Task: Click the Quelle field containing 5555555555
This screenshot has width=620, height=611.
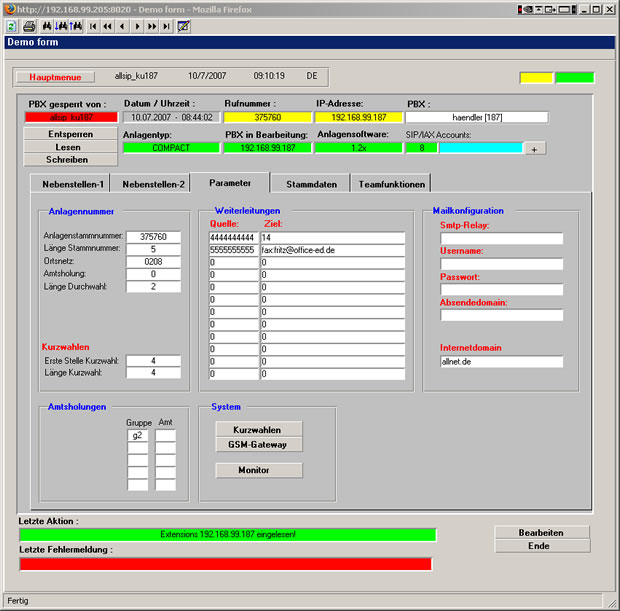Action: click(x=234, y=250)
